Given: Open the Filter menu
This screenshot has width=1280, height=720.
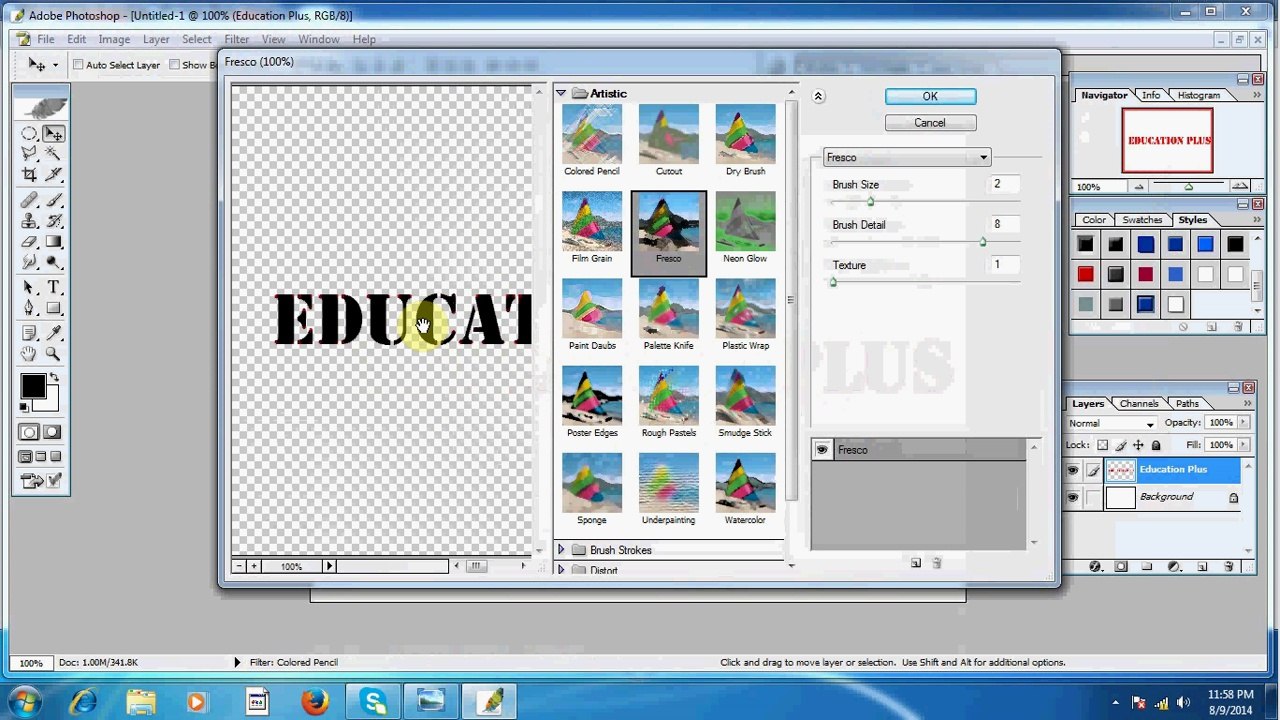Looking at the screenshot, I should tap(236, 39).
